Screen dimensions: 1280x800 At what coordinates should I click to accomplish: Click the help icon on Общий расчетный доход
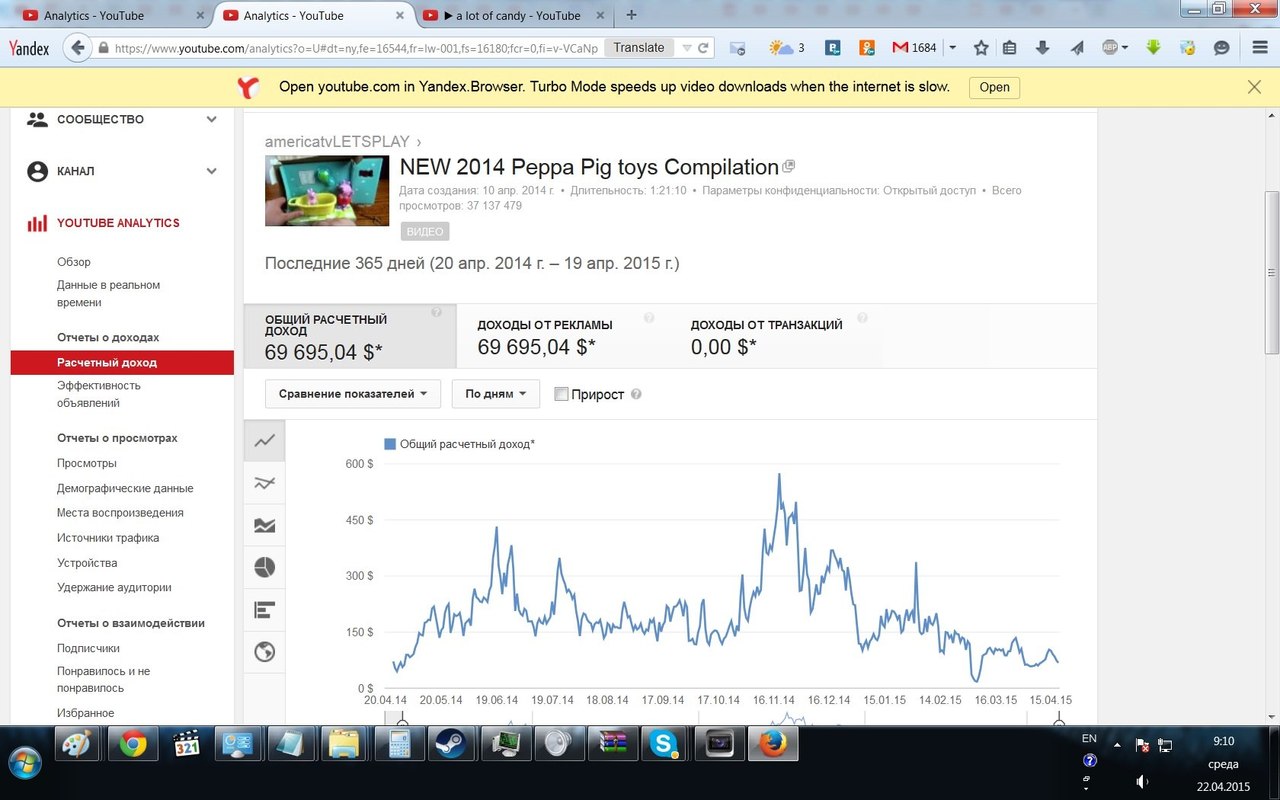[436, 313]
